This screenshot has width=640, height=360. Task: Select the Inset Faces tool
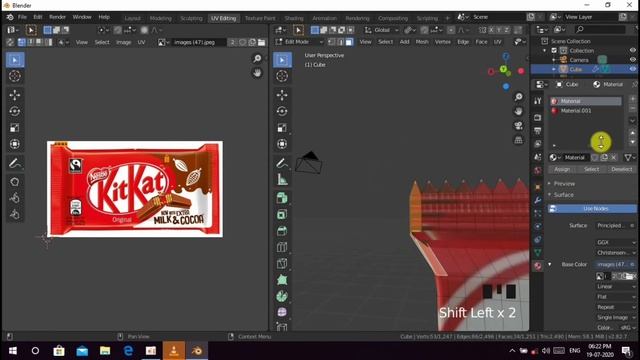(282, 214)
